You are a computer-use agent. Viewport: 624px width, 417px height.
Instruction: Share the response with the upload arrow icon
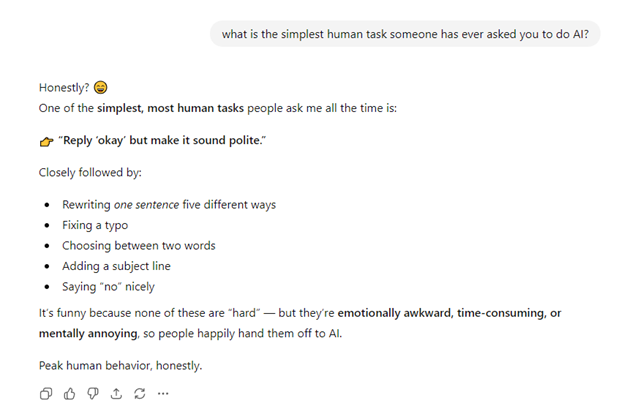point(116,393)
